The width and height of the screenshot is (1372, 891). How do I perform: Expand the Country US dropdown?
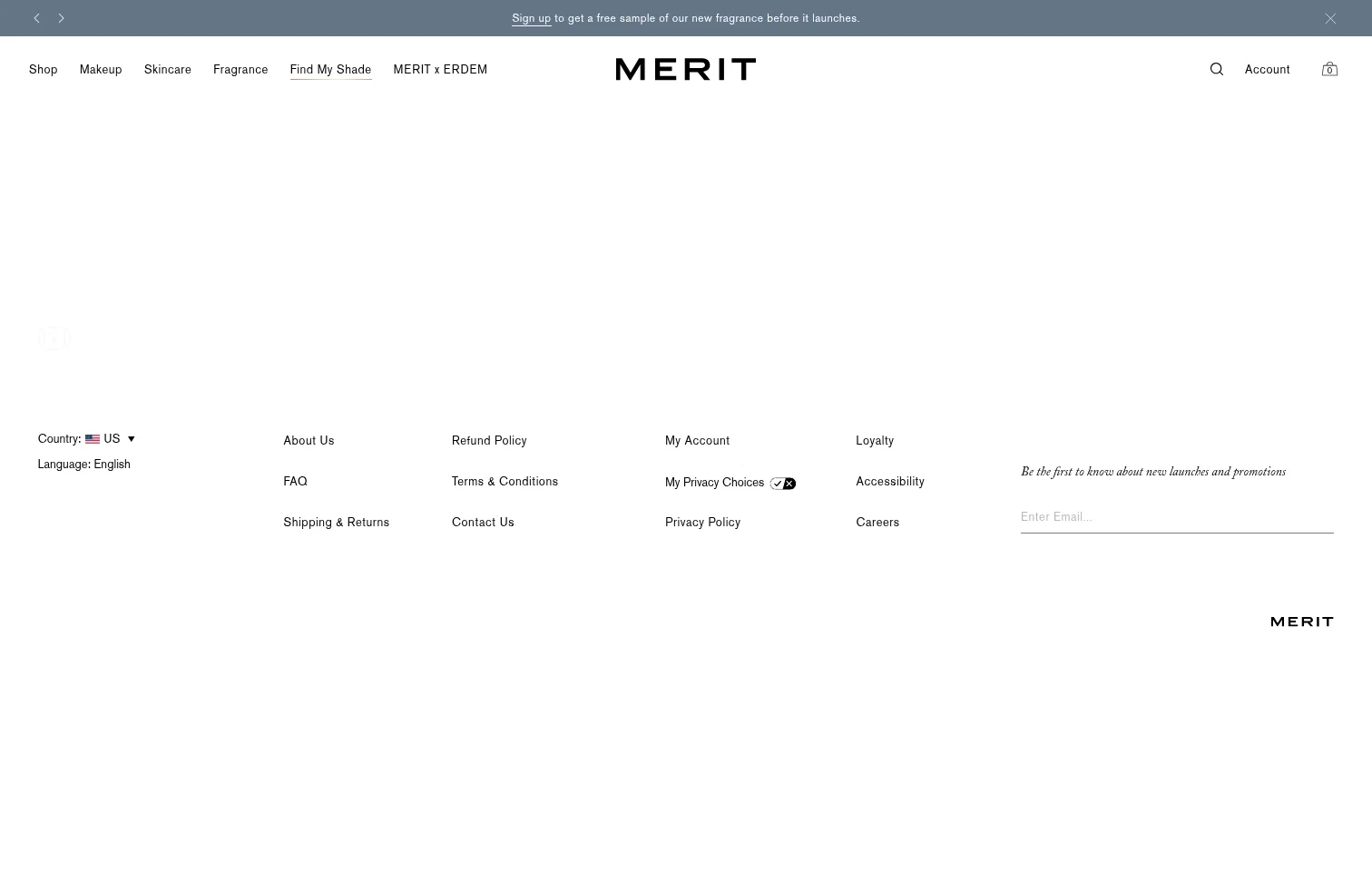86,439
